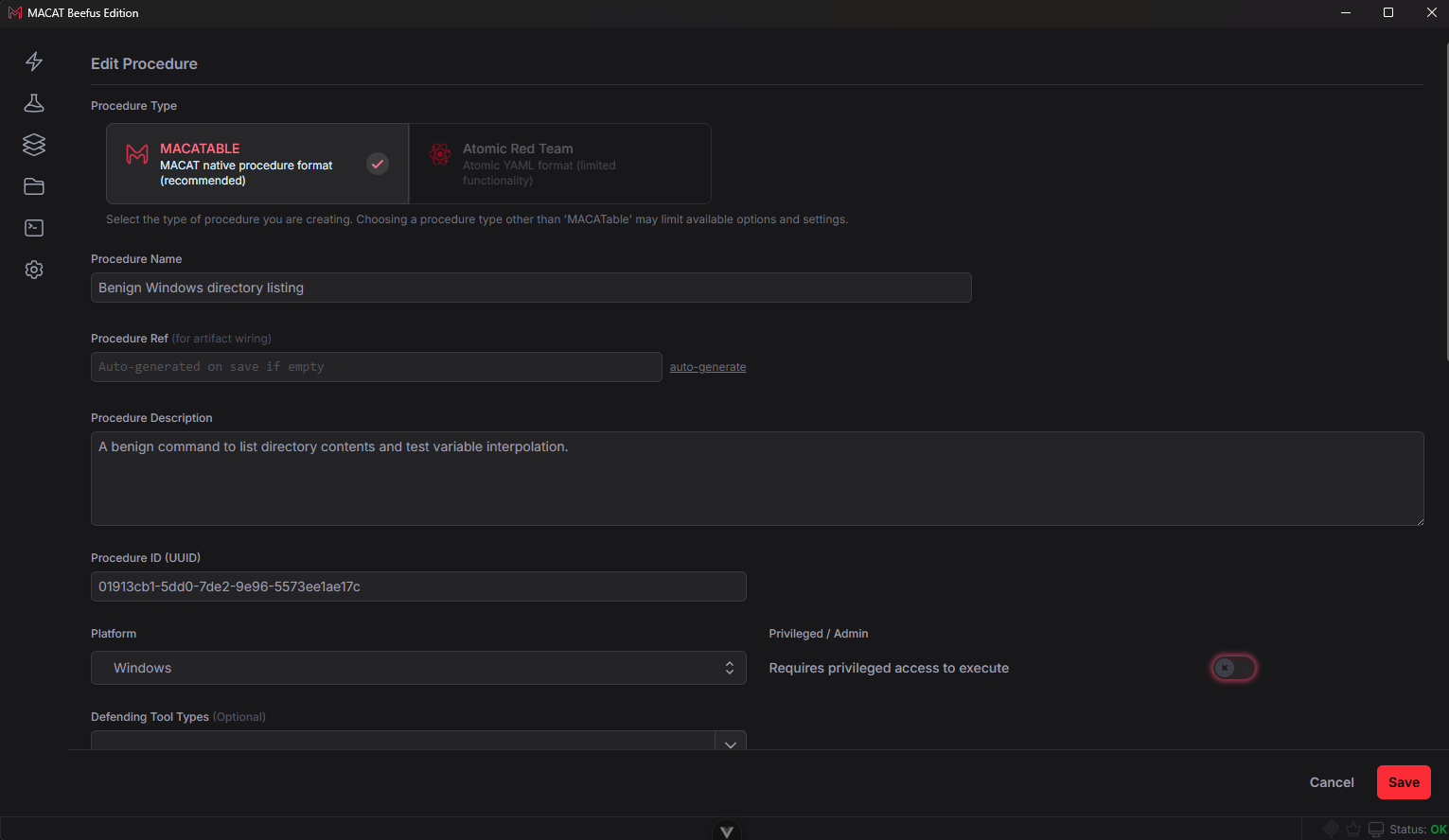Enable Requires privileged access toggle
This screenshot has width=1449, height=840.
(x=1234, y=668)
